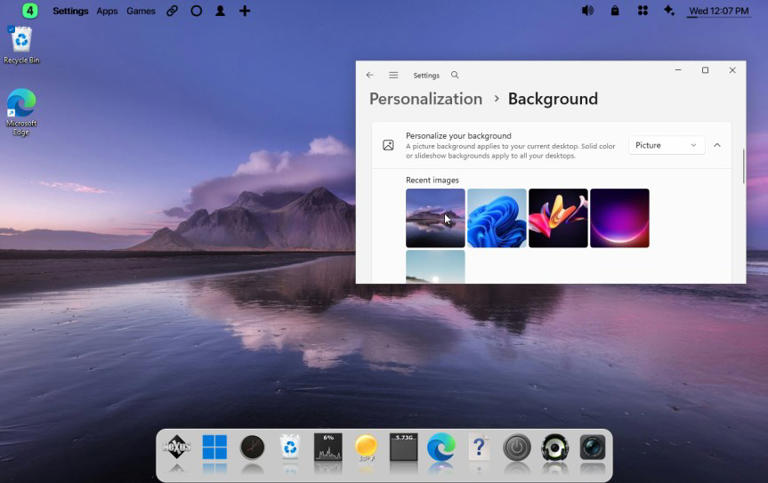Open the Games menu in top bar
This screenshot has height=483, width=768.
click(x=141, y=11)
